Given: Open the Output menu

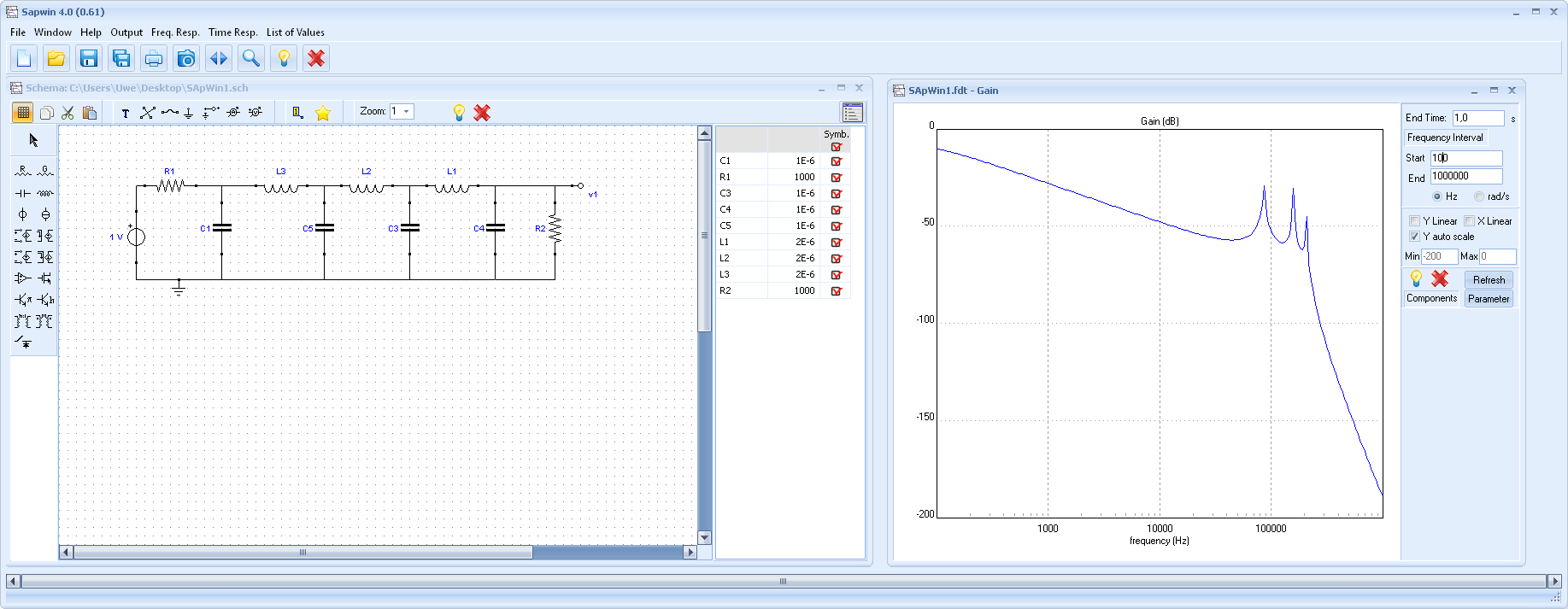Looking at the screenshot, I should point(126,32).
